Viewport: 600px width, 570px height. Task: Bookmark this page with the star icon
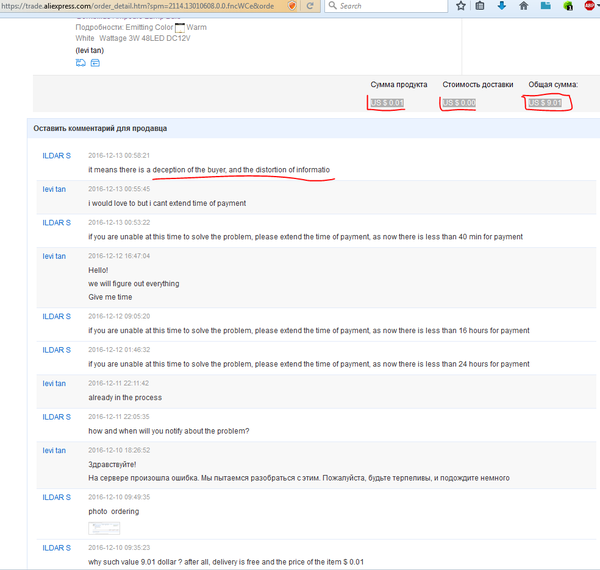coord(460,6)
